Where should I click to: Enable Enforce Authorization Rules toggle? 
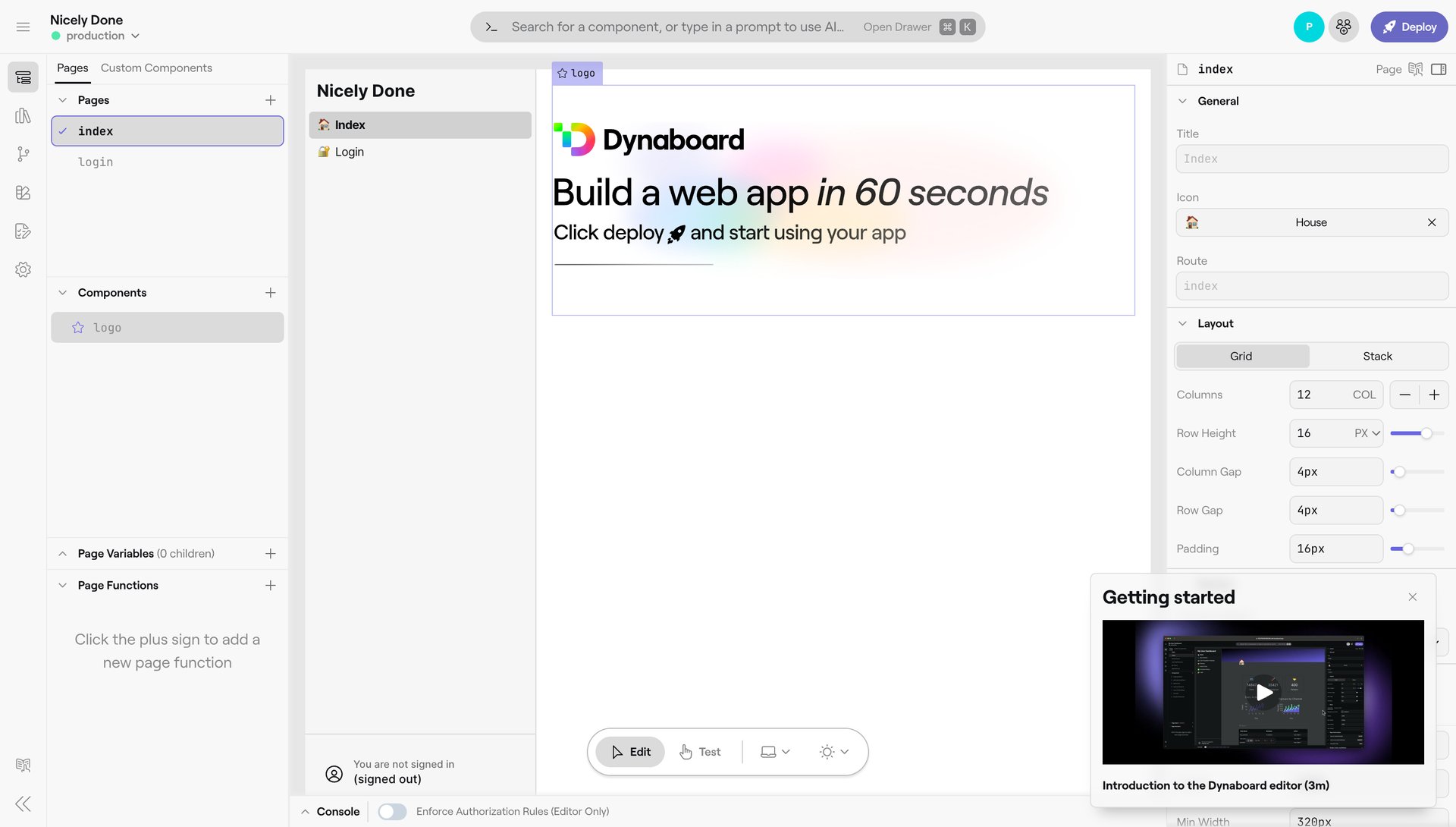pyautogui.click(x=392, y=811)
